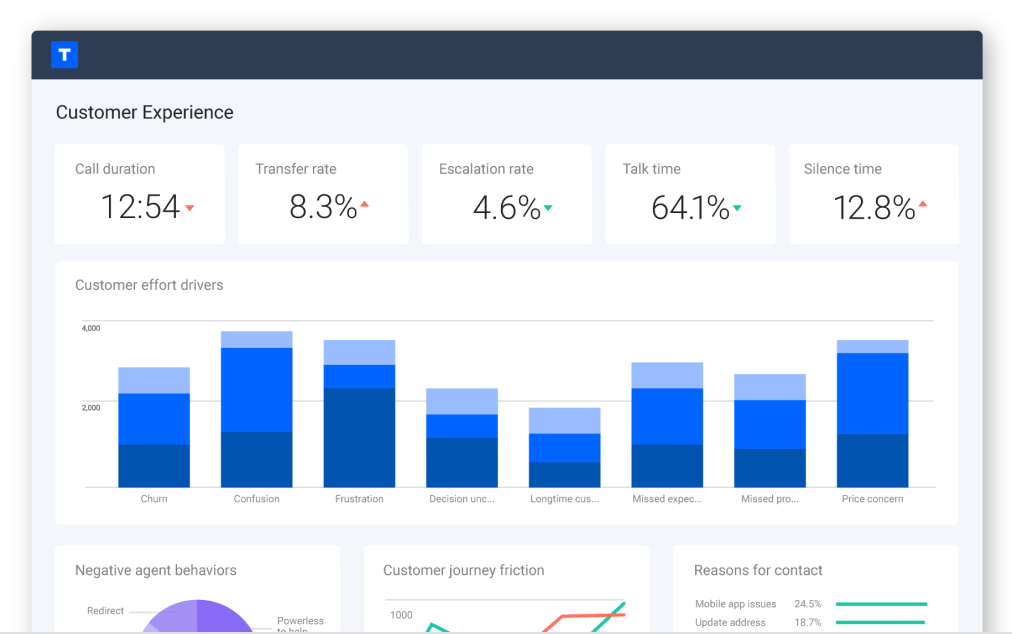
Task: Click the 24.5% value for Mobile app issues
Action: (x=808, y=604)
